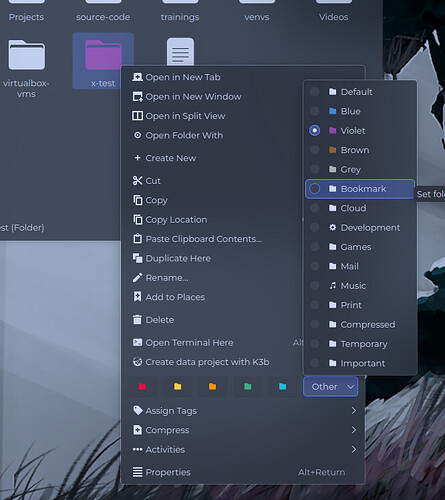Viewport: 445px width, 500px height.
Task: Apply the cyan folder color swatch
Action: coord(283,387)
